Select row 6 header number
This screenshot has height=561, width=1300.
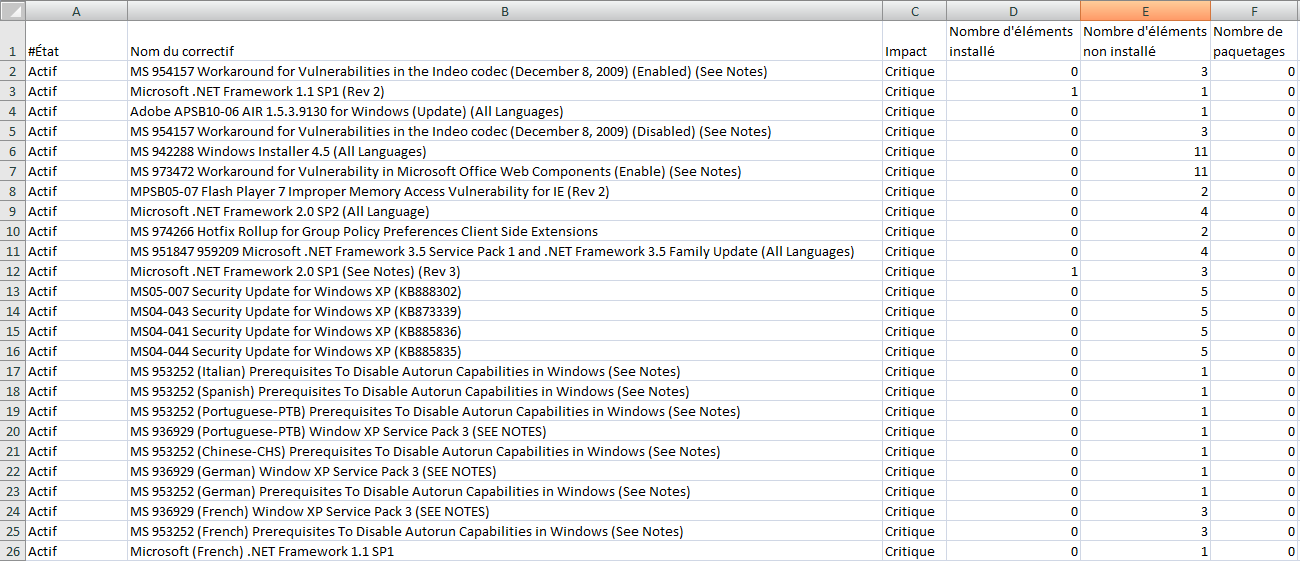[12, 152]
